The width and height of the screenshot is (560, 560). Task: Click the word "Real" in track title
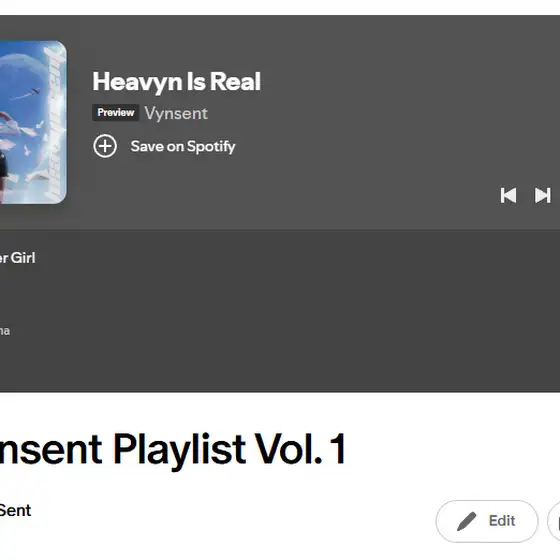tap(235, 82)
